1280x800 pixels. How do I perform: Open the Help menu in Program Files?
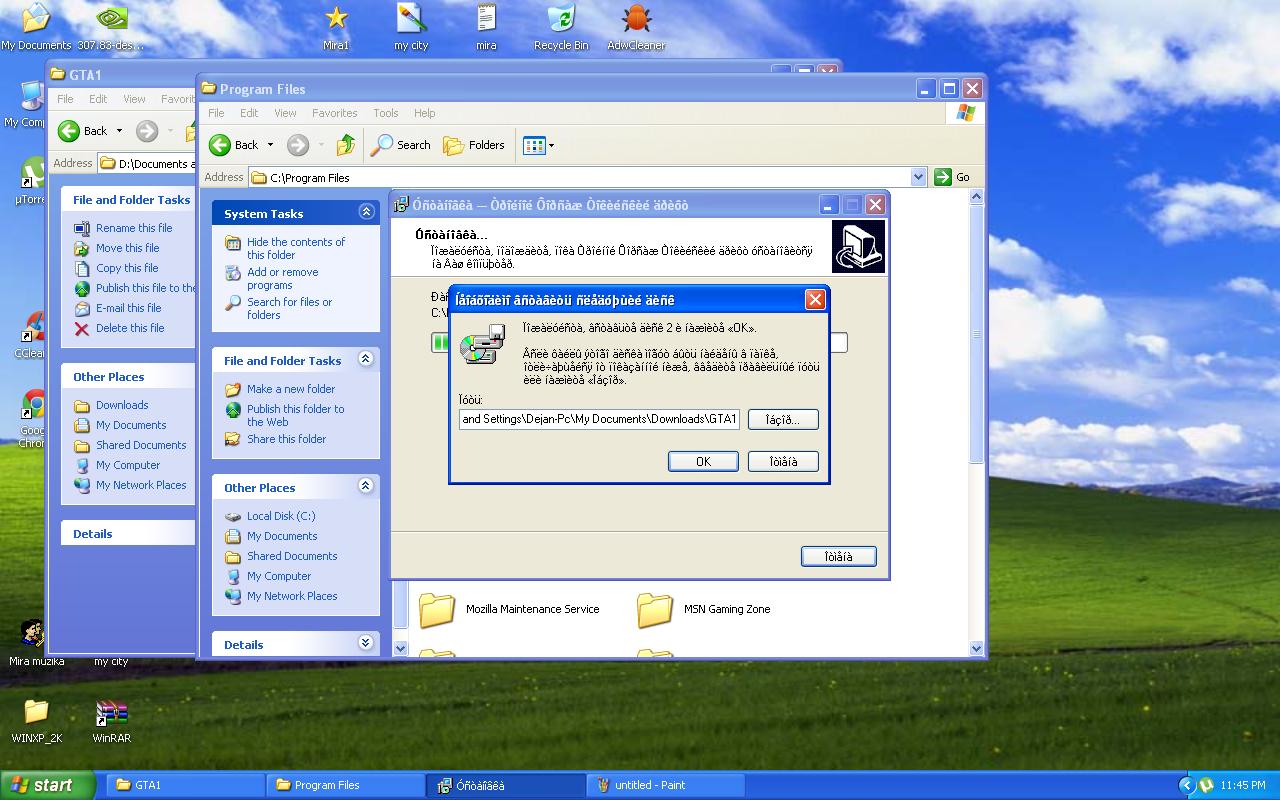tap(424, 113)
